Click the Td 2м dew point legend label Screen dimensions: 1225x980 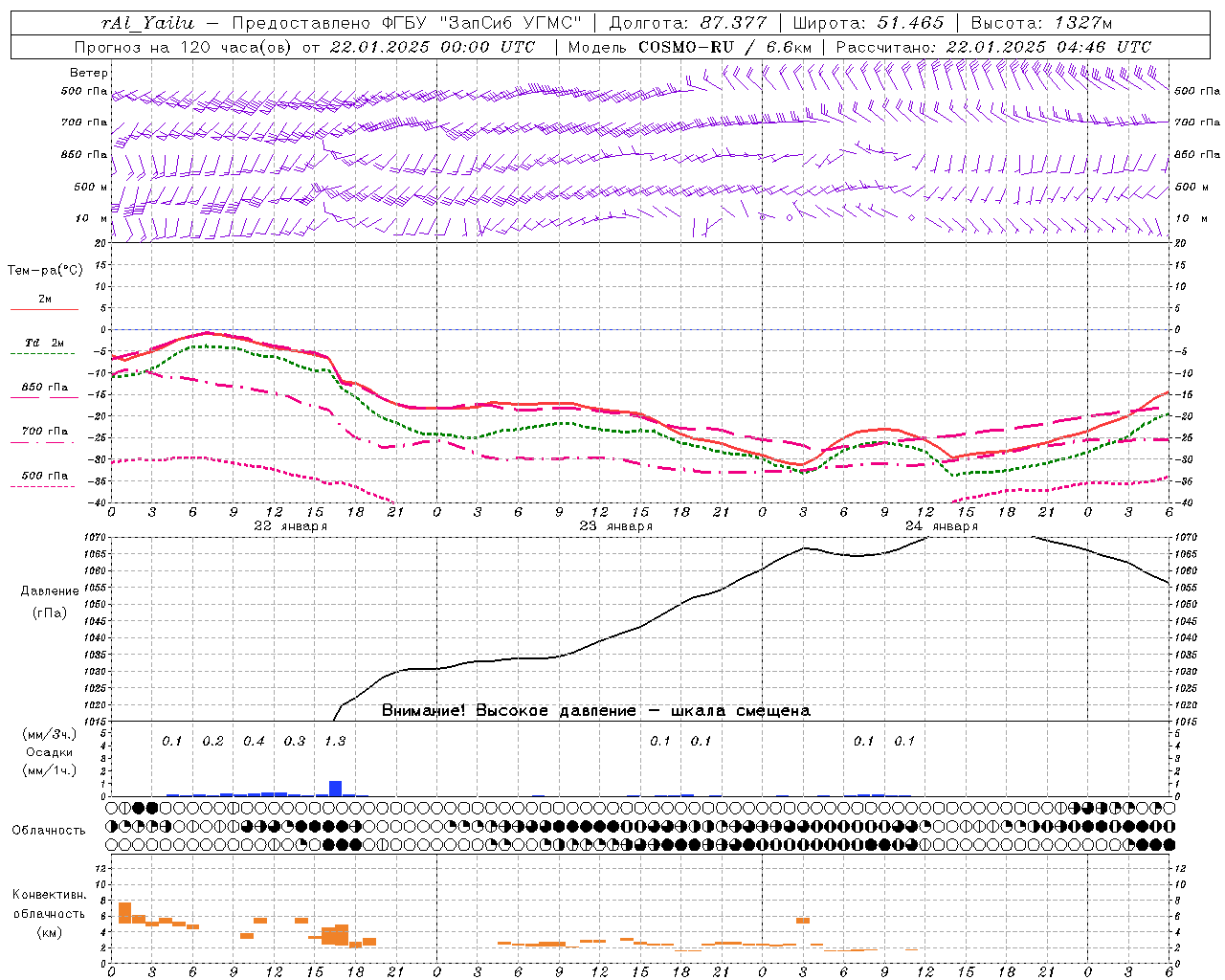coord(45,343)
